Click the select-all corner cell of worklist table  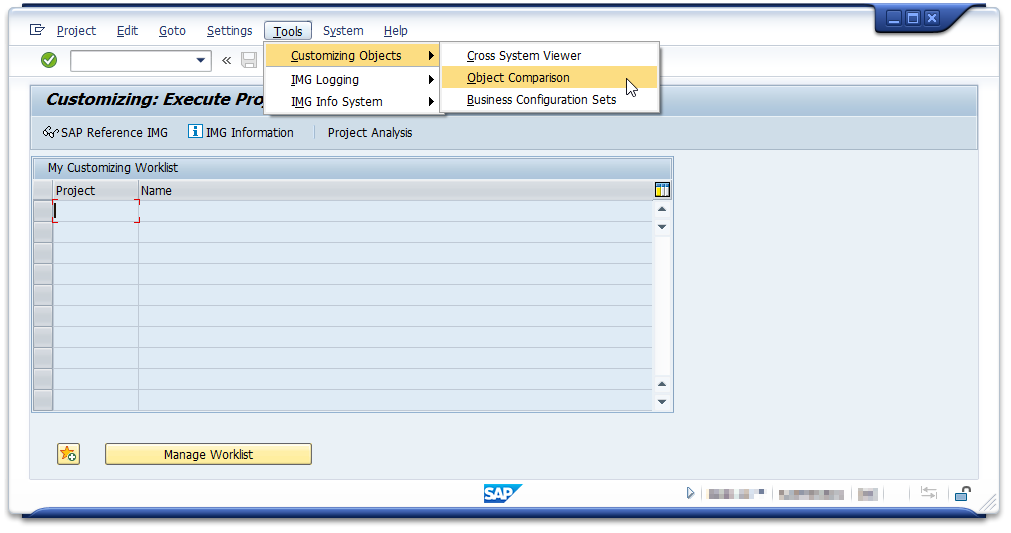[43, 190]
